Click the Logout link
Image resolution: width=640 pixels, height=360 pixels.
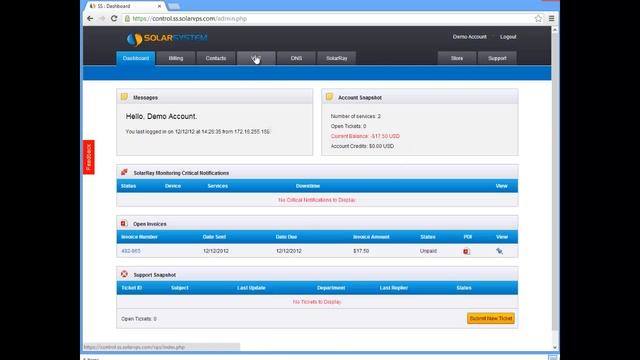pyautogui.click(x=508, y=37)
